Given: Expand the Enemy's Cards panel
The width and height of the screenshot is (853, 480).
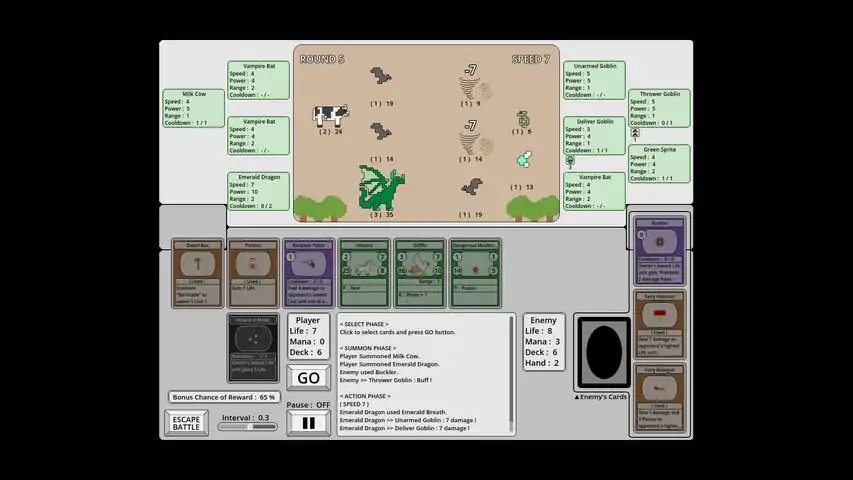Looking at the screenshot, I should tap(603, 397).
